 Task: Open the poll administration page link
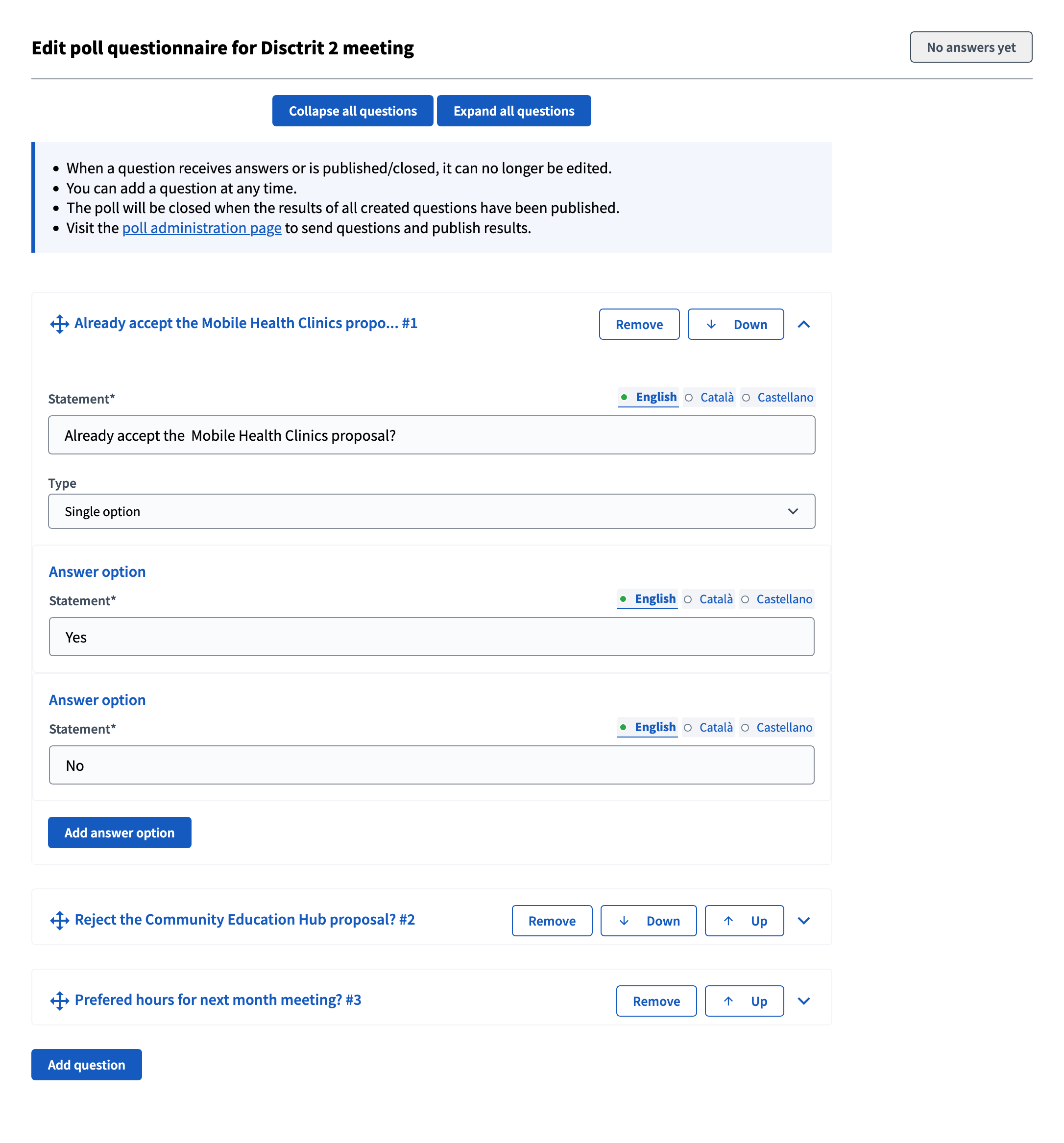[201, 228]
